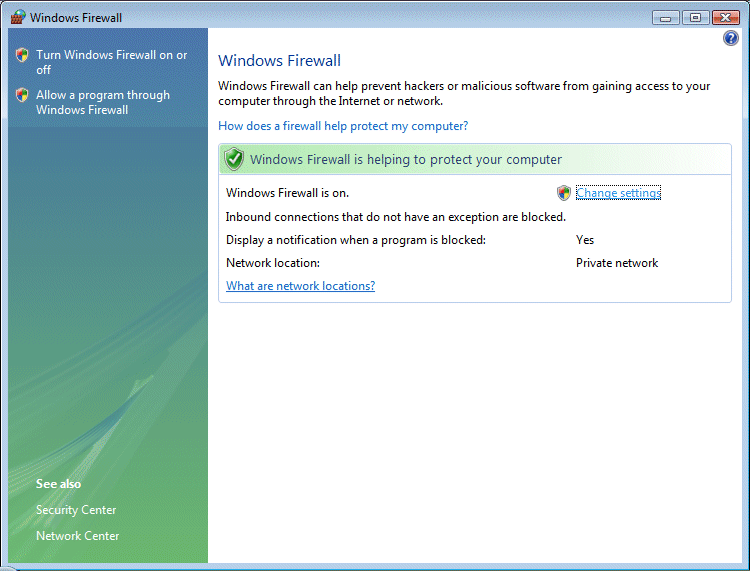Click the shield icon next to Change settings
This screenshot has height=571, width=750.
pos(564,193)
